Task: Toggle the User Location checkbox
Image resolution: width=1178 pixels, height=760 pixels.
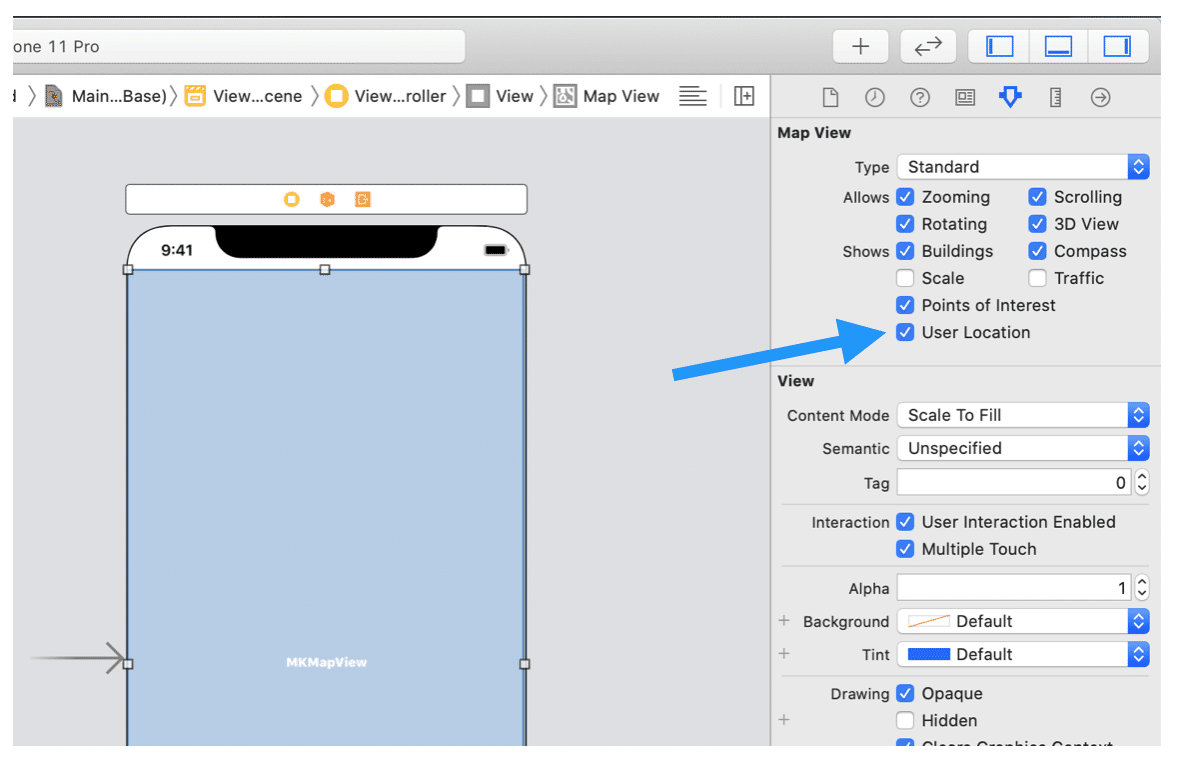Action: click(x=905, y=332)
